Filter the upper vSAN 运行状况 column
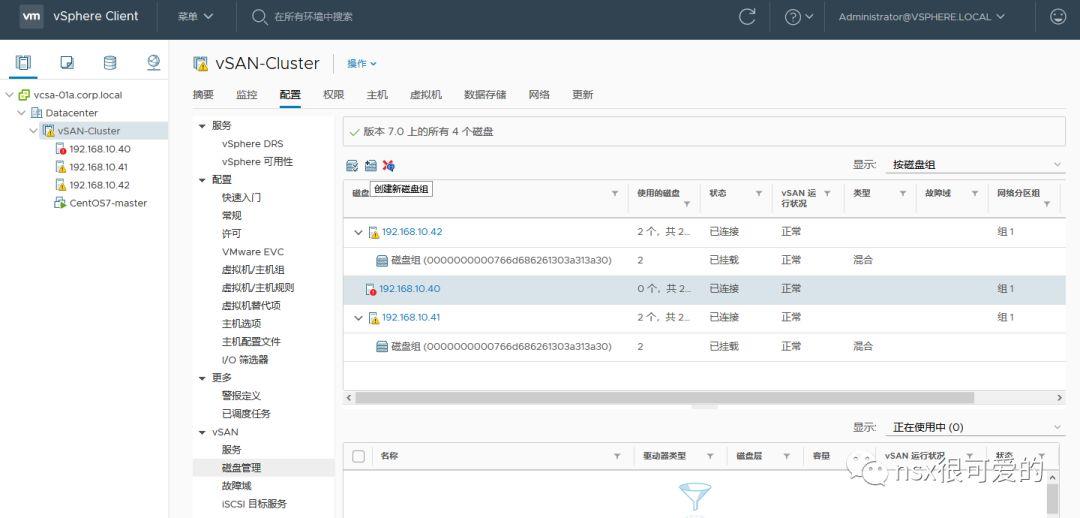The height and width of the screenshot is (518, 1080). pos(827,194)
